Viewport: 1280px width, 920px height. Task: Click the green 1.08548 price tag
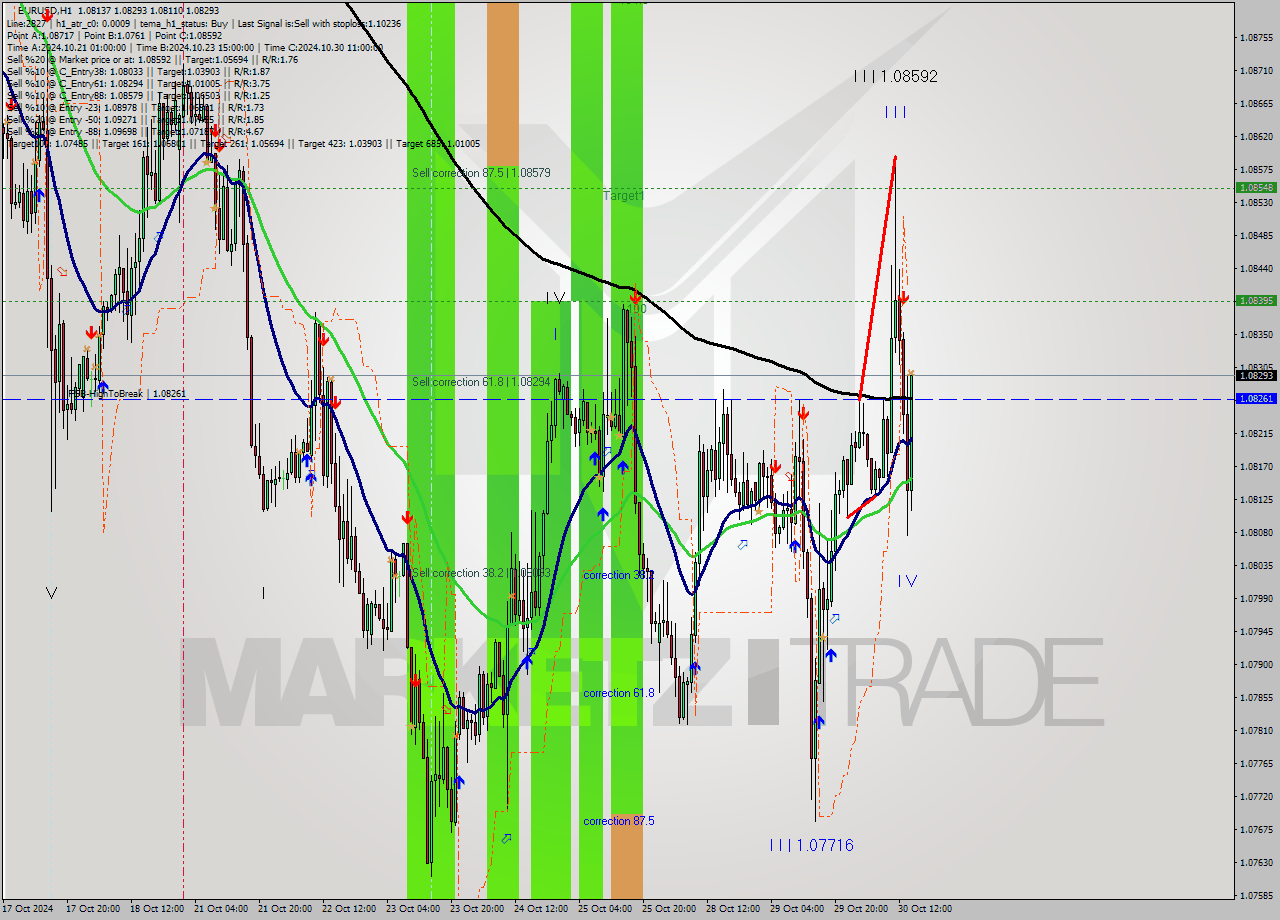tap(1256, 187)
